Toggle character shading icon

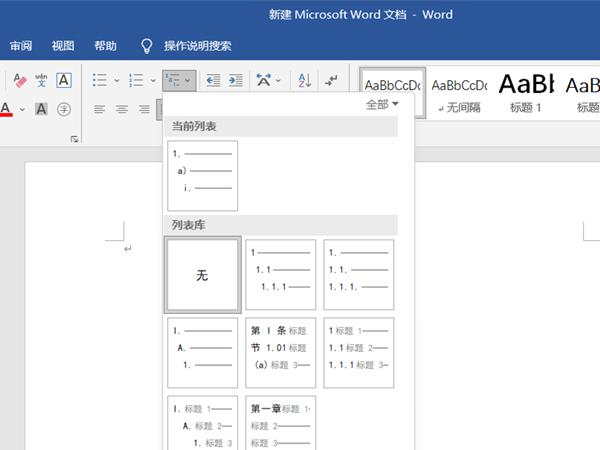point(41,109)
